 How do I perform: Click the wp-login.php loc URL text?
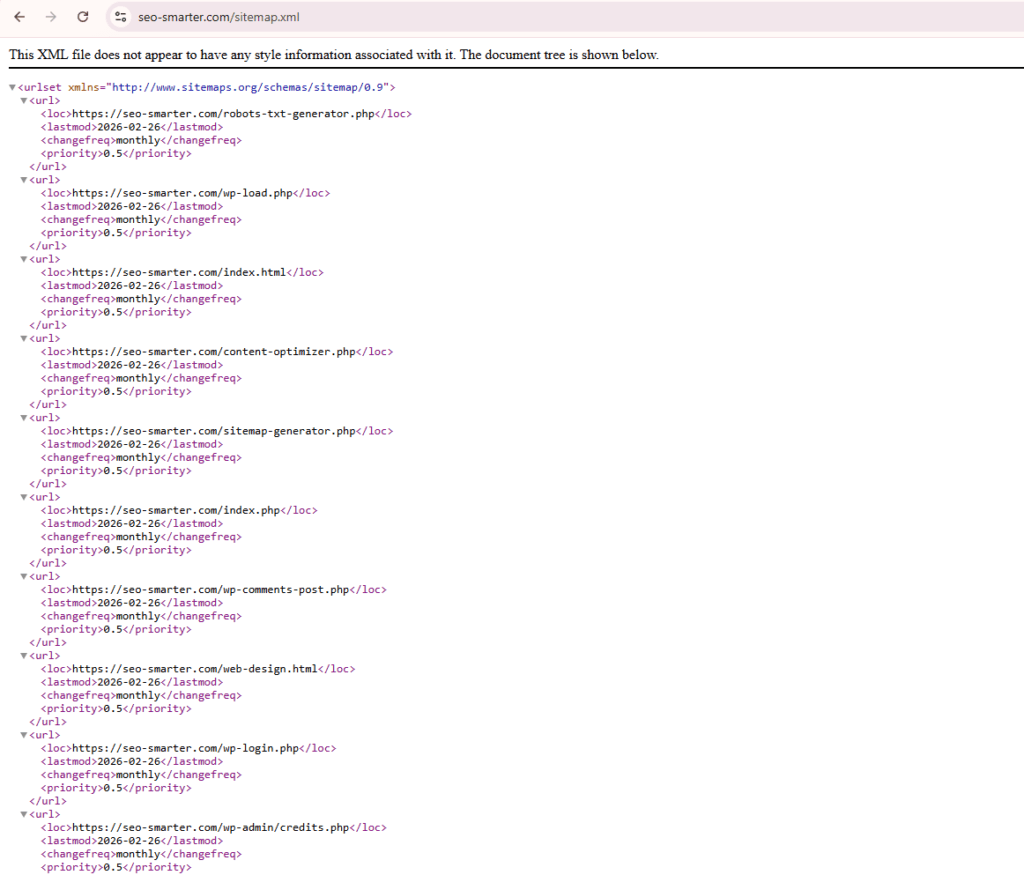[185, 748]
